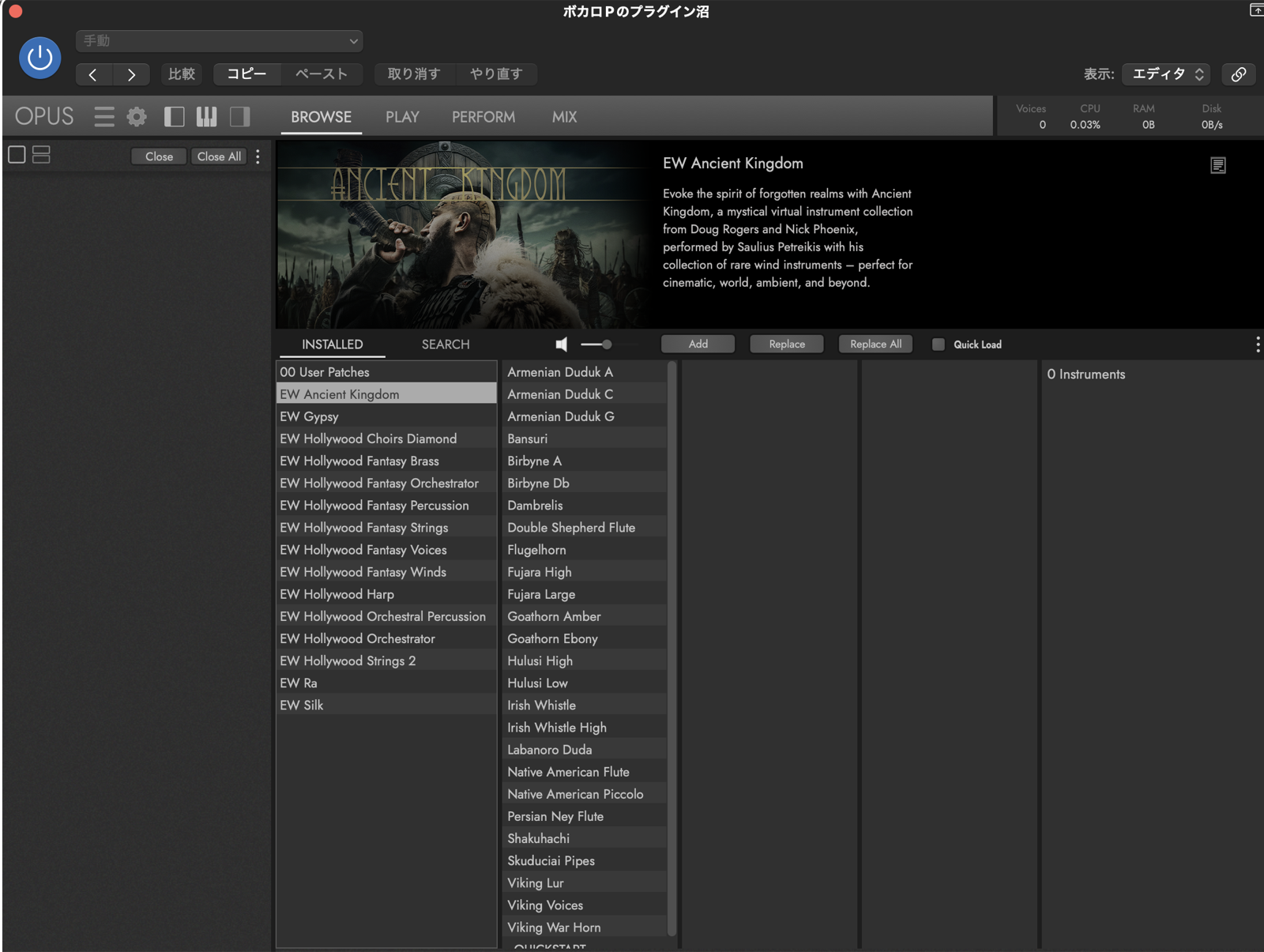This screenshot has width=1264, height=952.
Task: Choose Native American Piccolo instrument
Action: (x=585, y=794)
